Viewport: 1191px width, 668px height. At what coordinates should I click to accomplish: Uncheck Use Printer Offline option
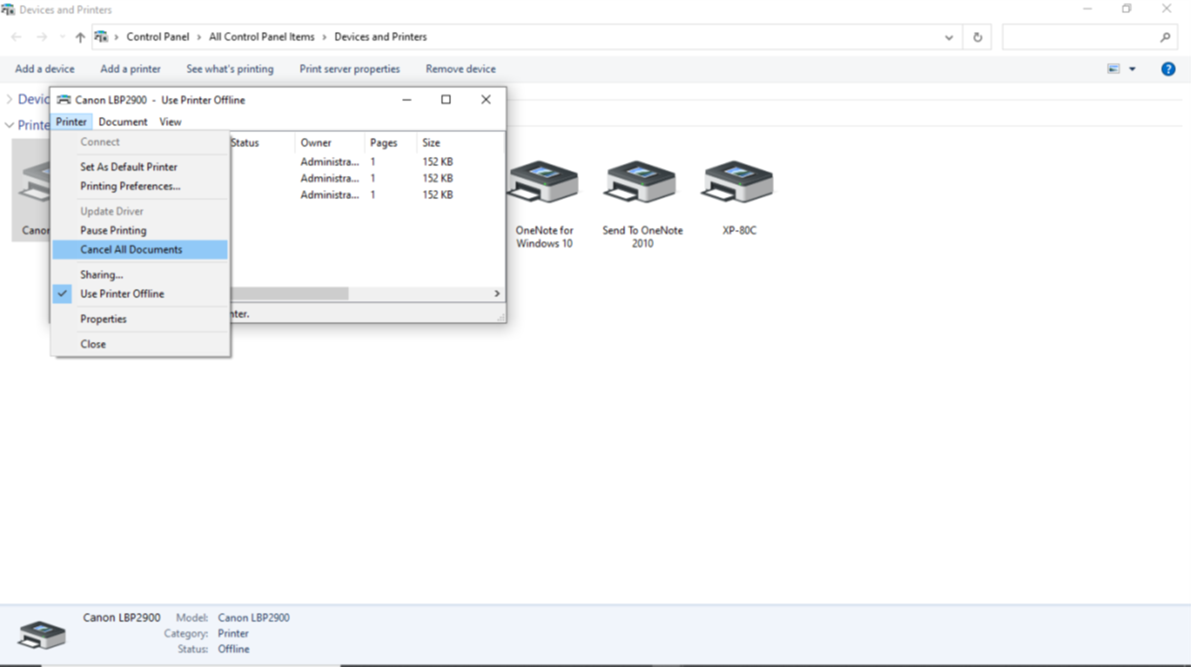(122, 294)
